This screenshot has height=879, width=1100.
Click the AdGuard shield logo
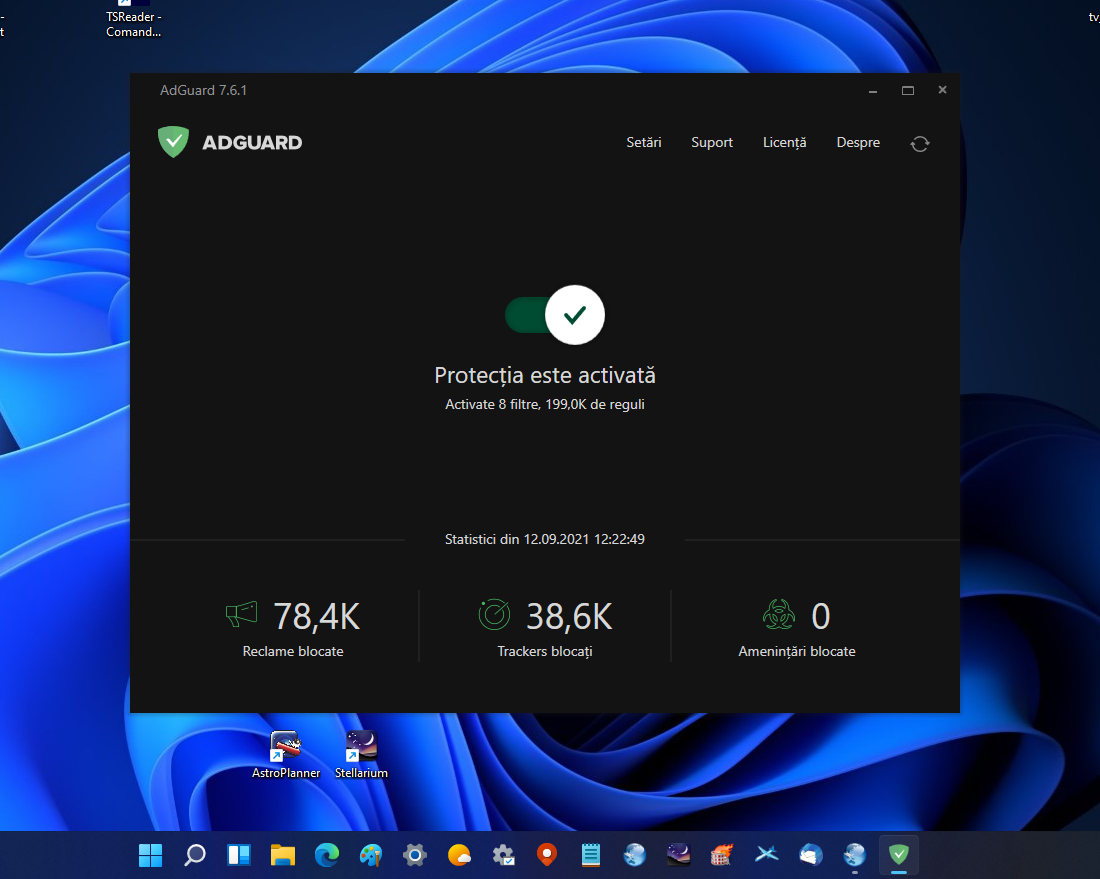[173, 142]
